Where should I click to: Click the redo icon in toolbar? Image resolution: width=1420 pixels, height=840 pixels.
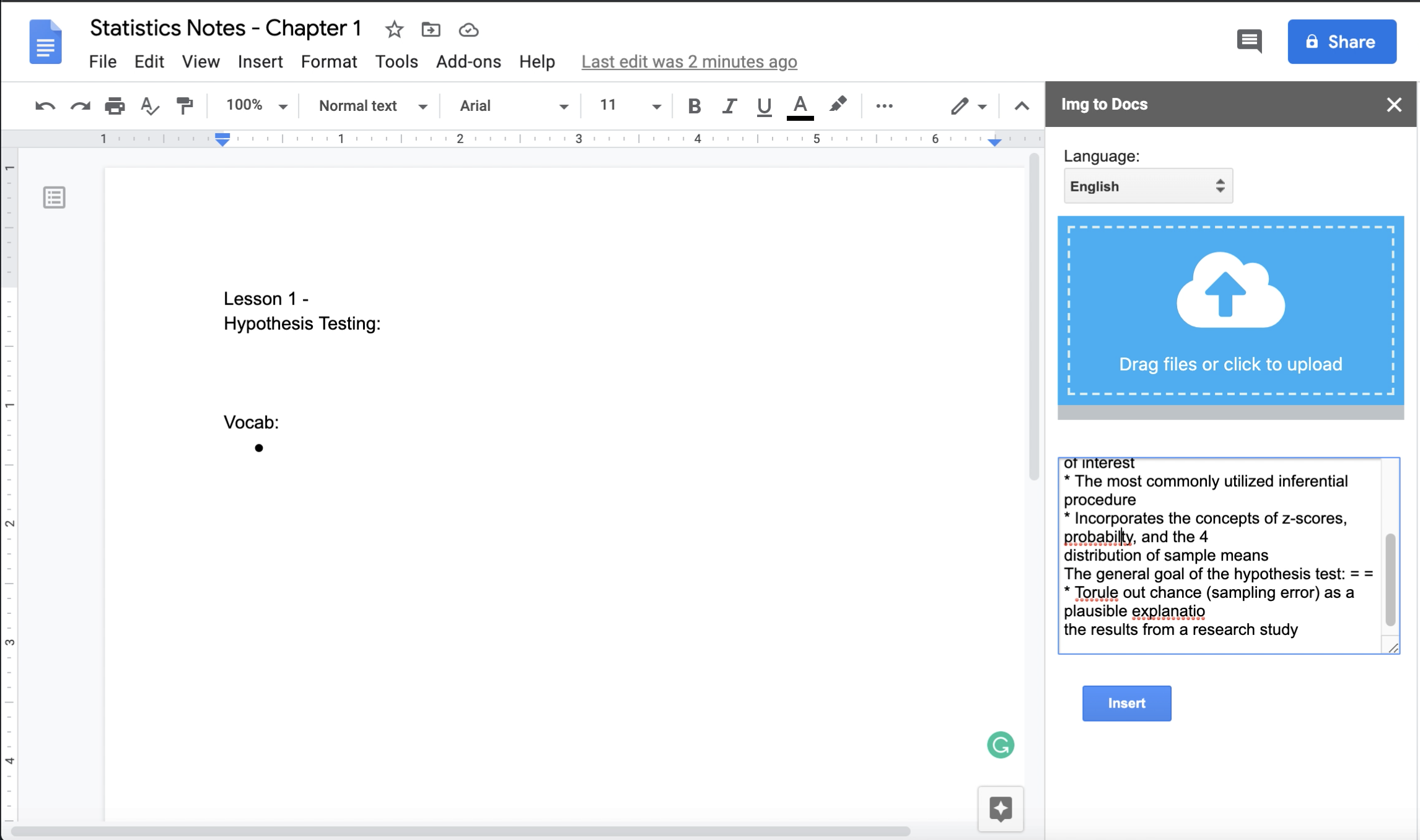point(80,105)
